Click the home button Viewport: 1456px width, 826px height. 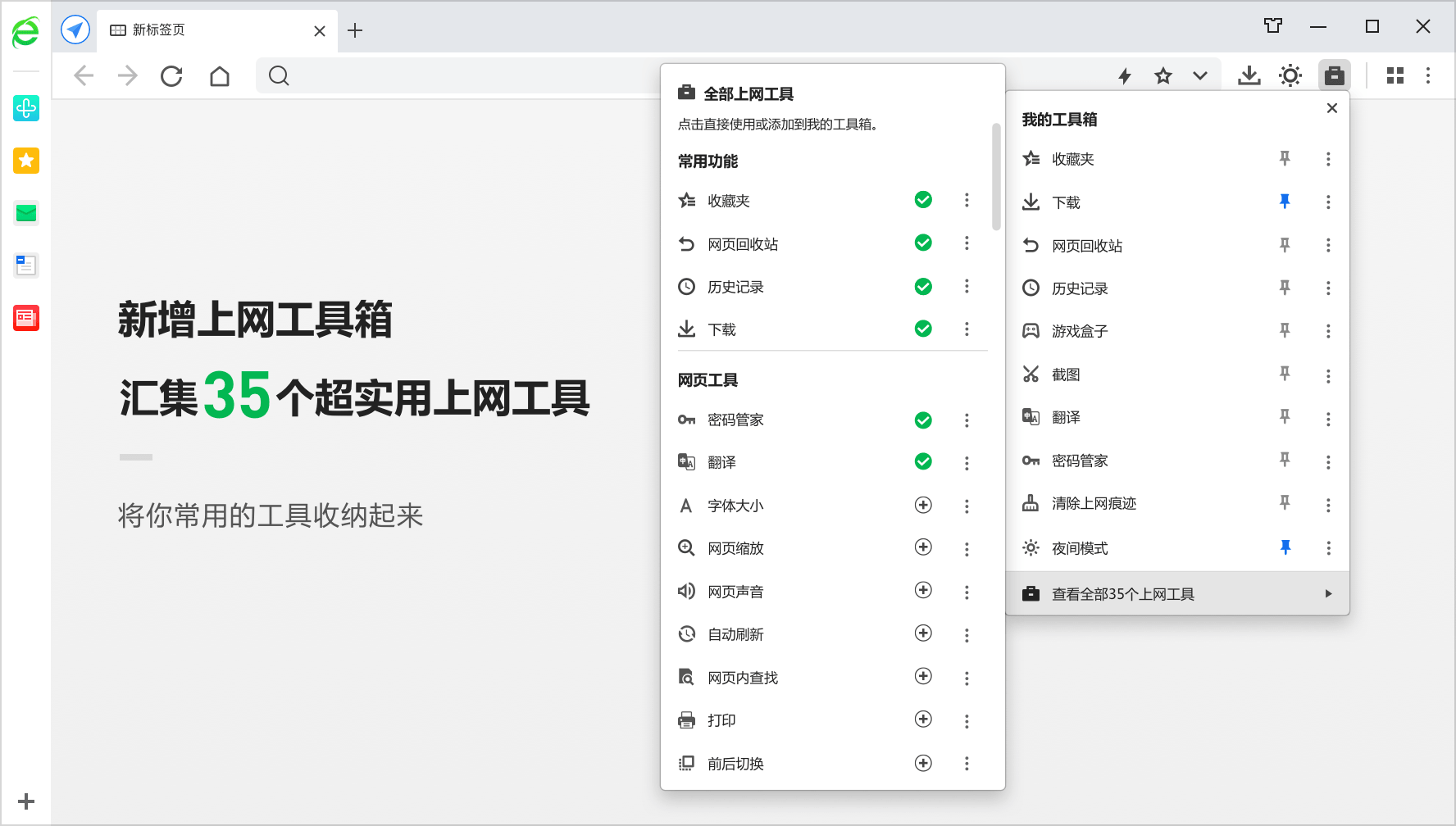220,76
